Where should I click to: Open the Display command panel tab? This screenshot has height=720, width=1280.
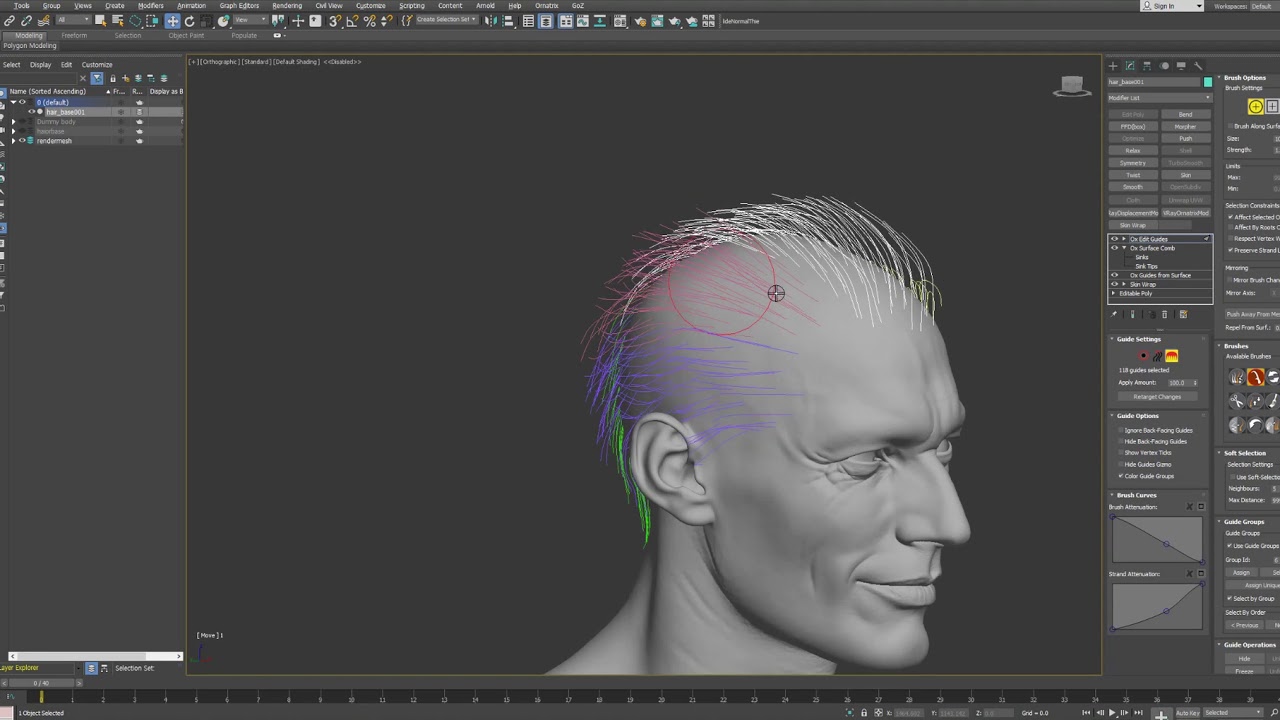1181,66
